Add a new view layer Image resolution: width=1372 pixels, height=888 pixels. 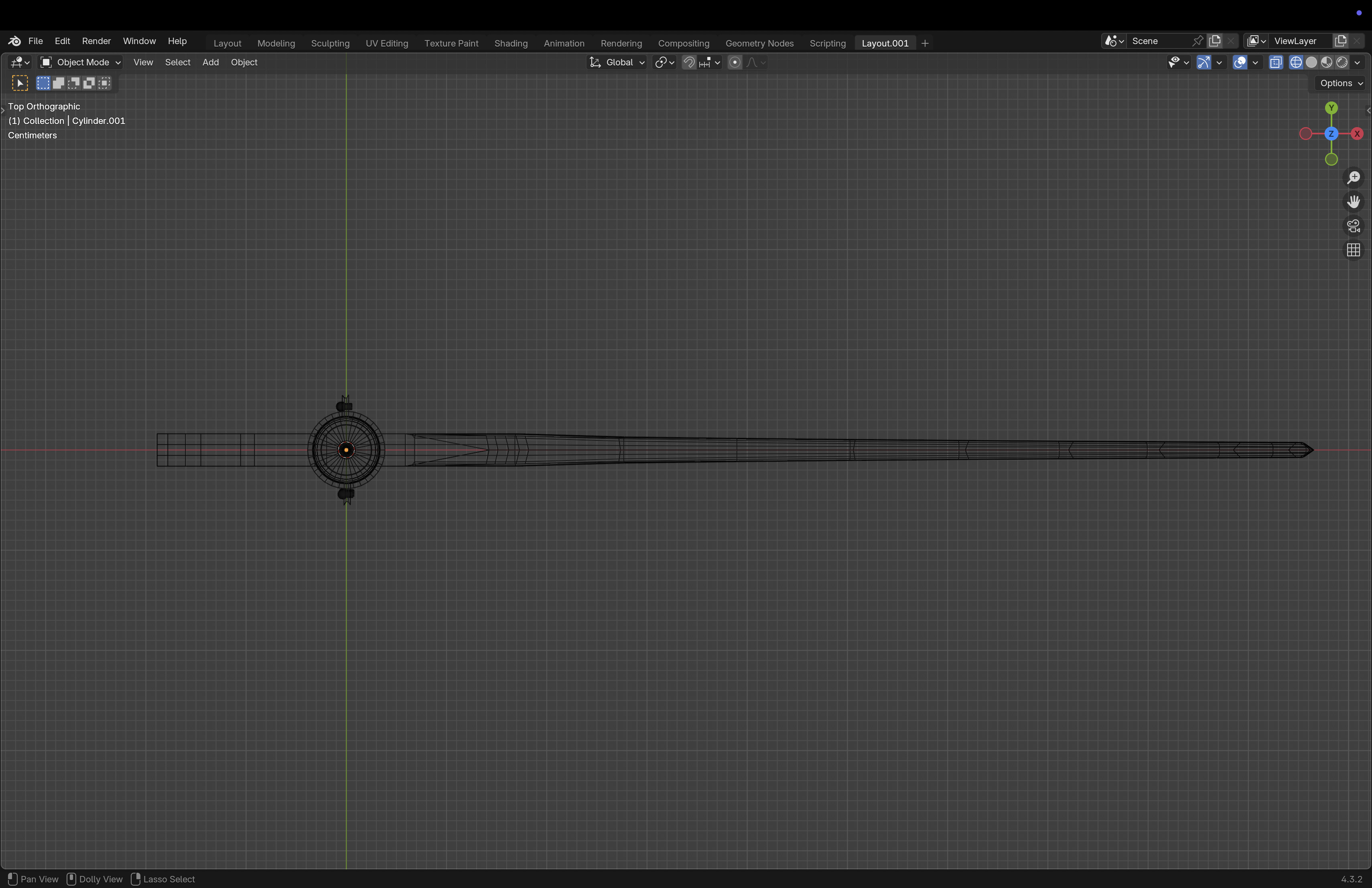(x=1341, y=41)
